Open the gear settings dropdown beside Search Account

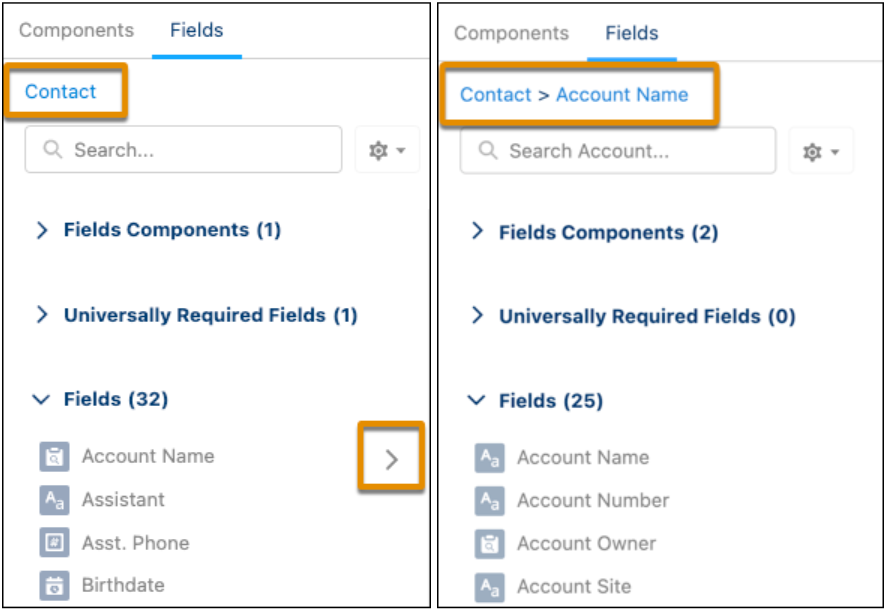coord(821,151)
